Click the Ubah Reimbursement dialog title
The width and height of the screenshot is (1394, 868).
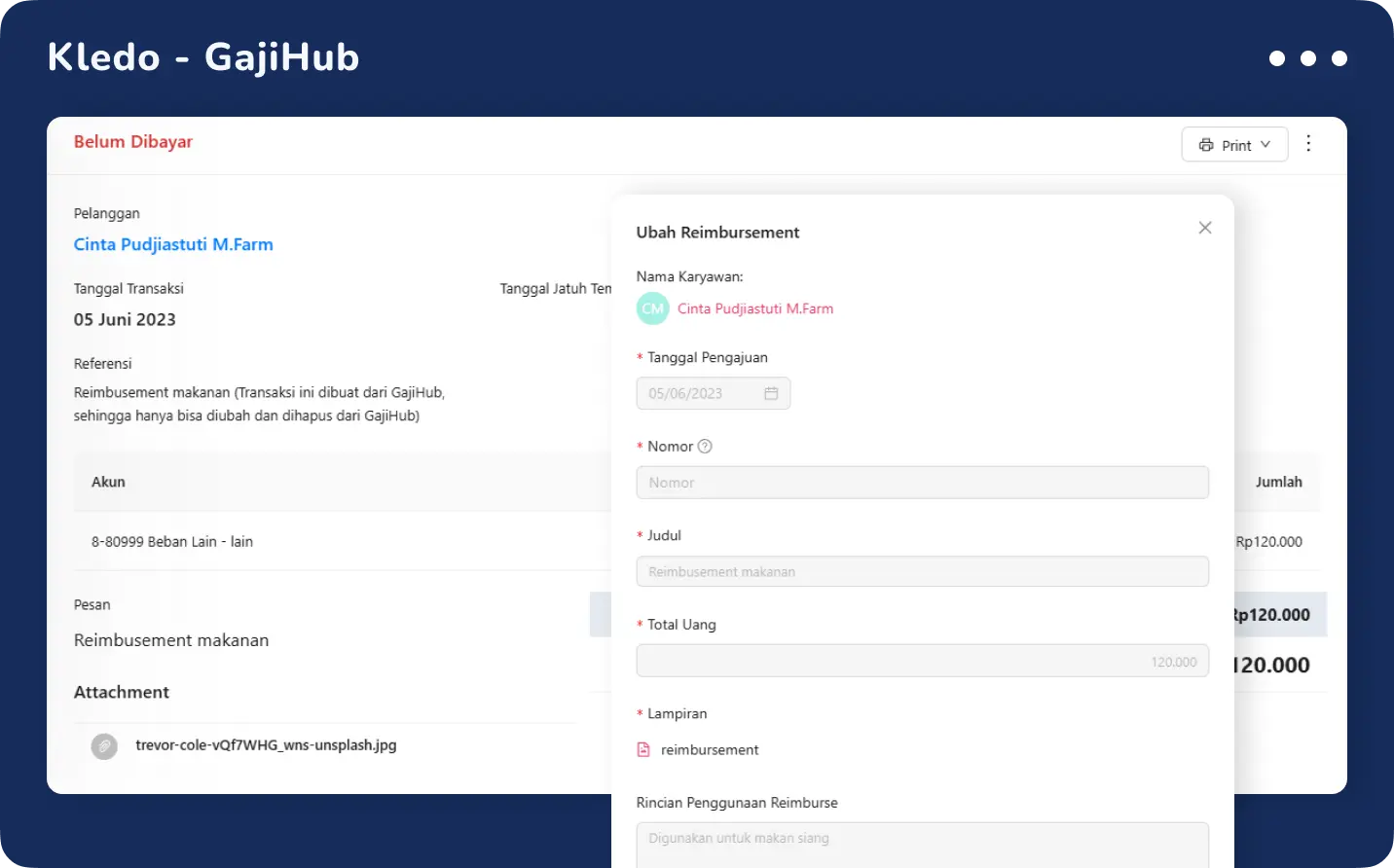(x=717, y=233)
